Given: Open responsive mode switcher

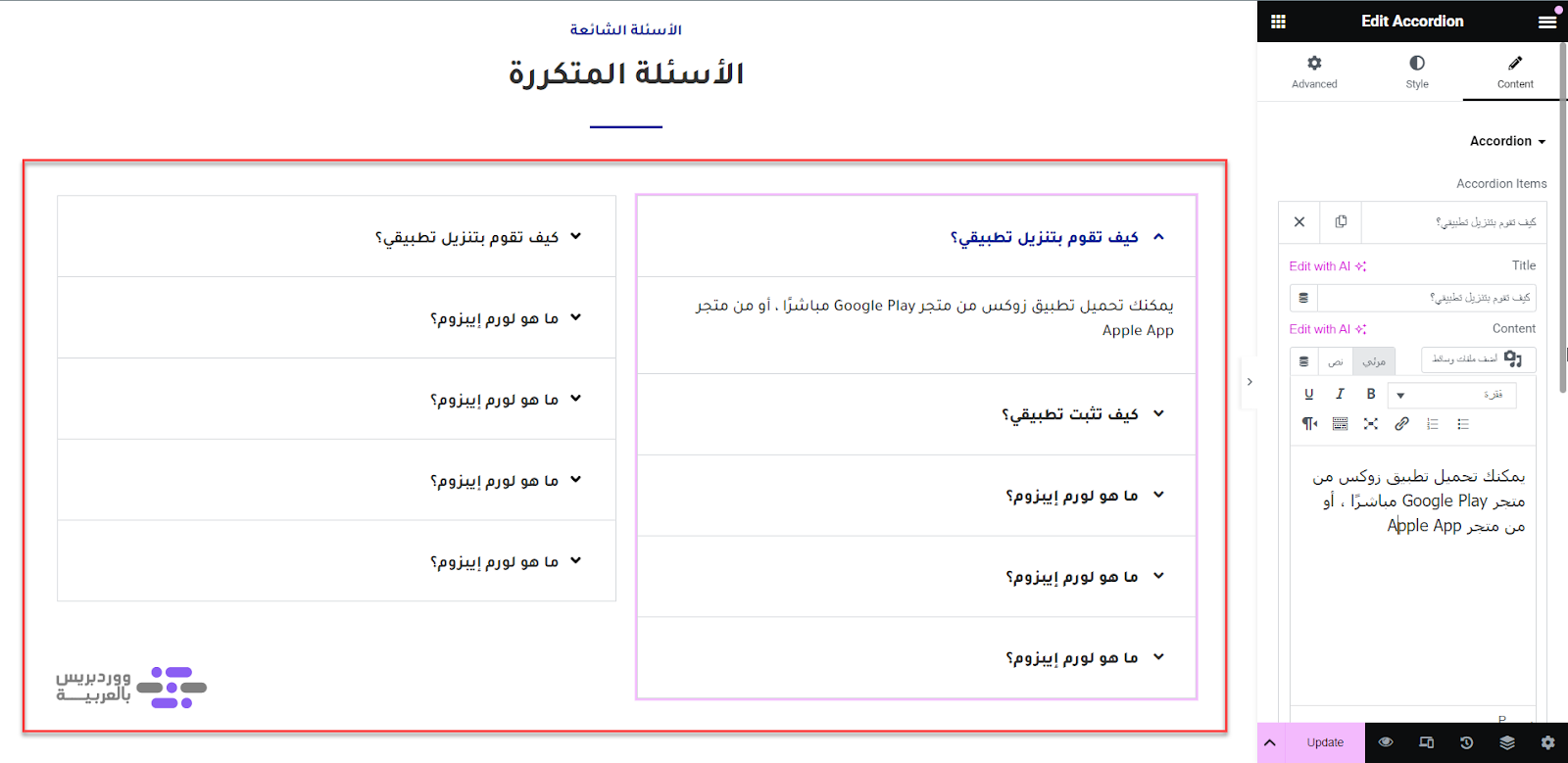Looking at the screenshot, I should [1427, 742].
